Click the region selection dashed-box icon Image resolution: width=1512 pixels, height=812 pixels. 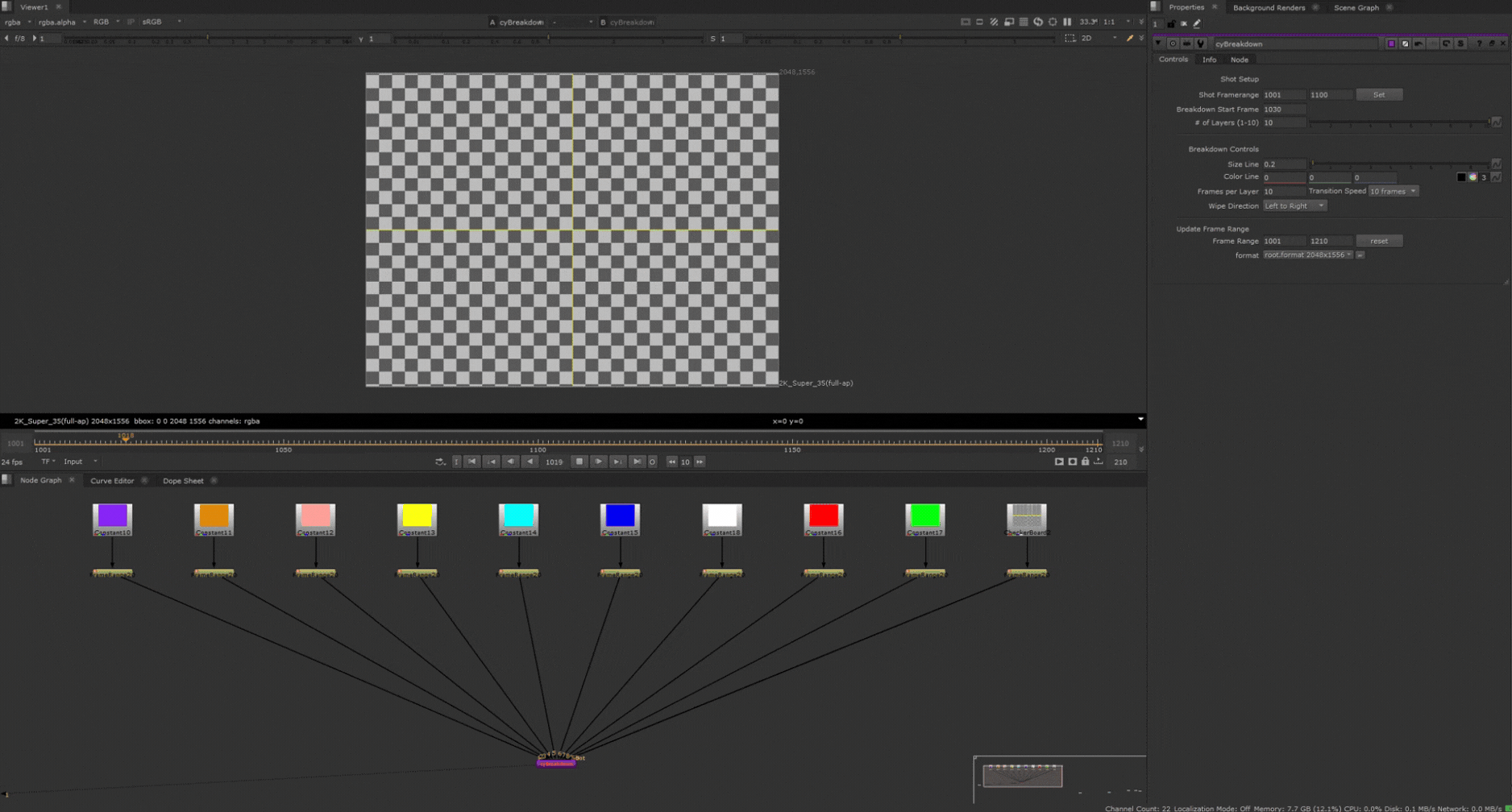tap(1070, 38)
